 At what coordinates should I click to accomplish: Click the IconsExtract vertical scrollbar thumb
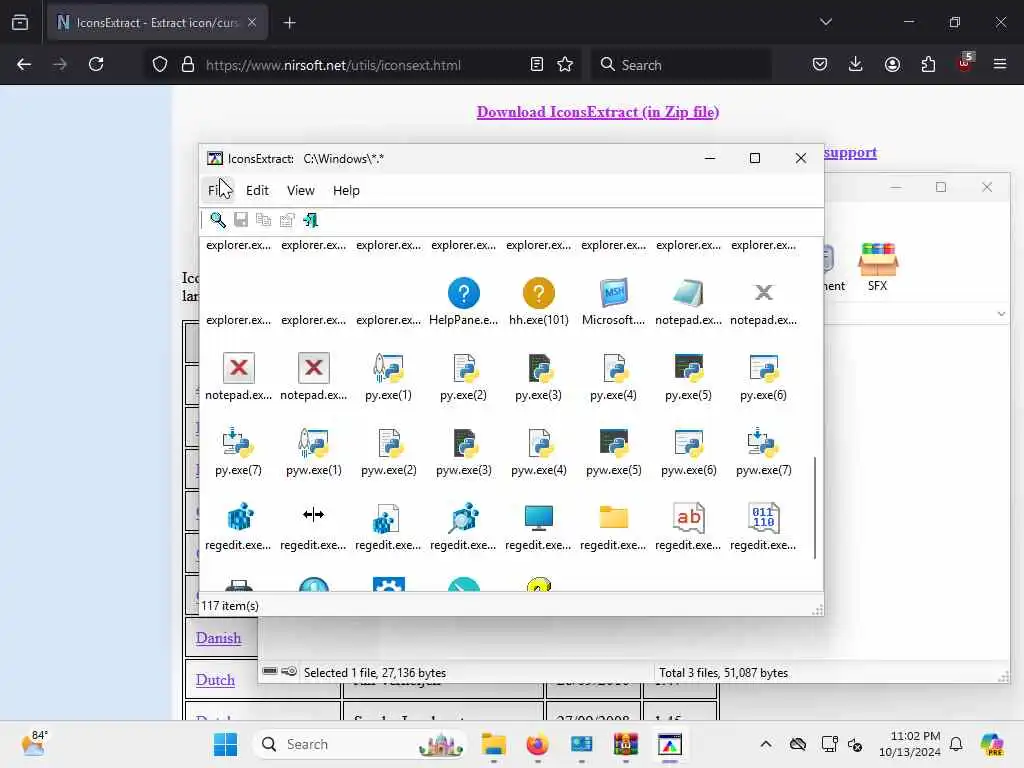click(x=815, y=508)
